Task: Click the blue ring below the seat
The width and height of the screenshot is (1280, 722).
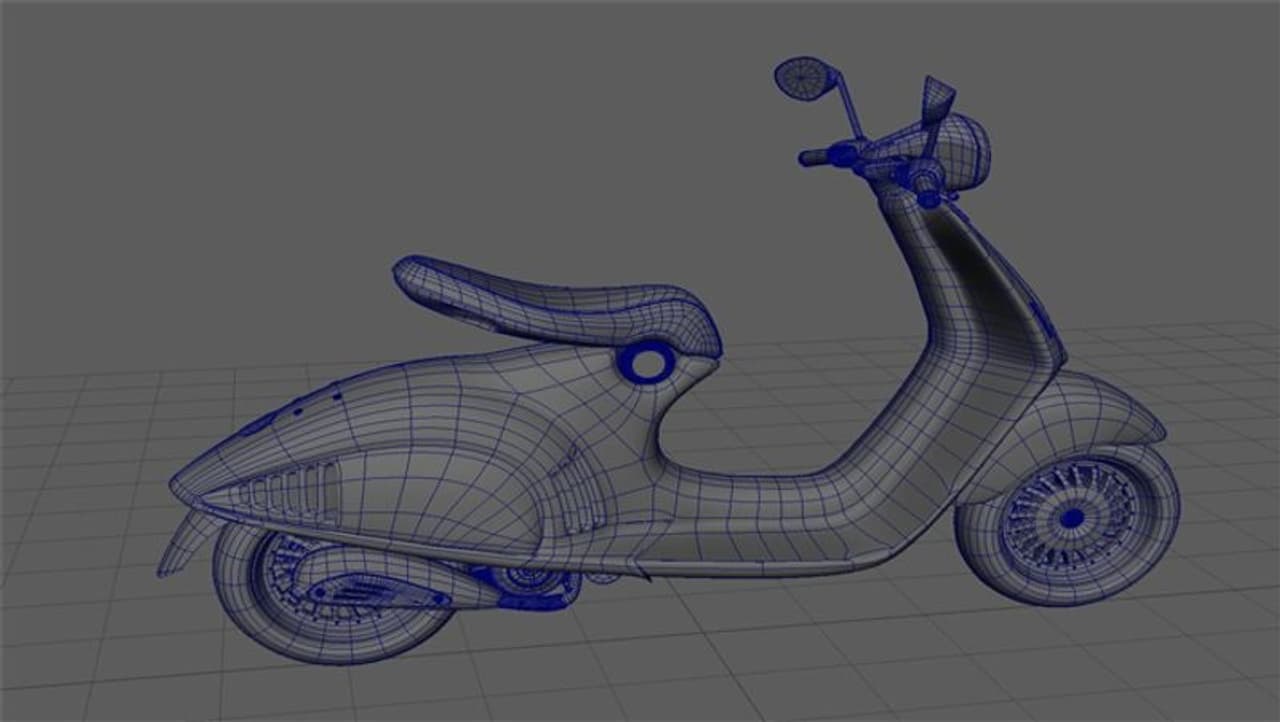Action: [647, 361]
